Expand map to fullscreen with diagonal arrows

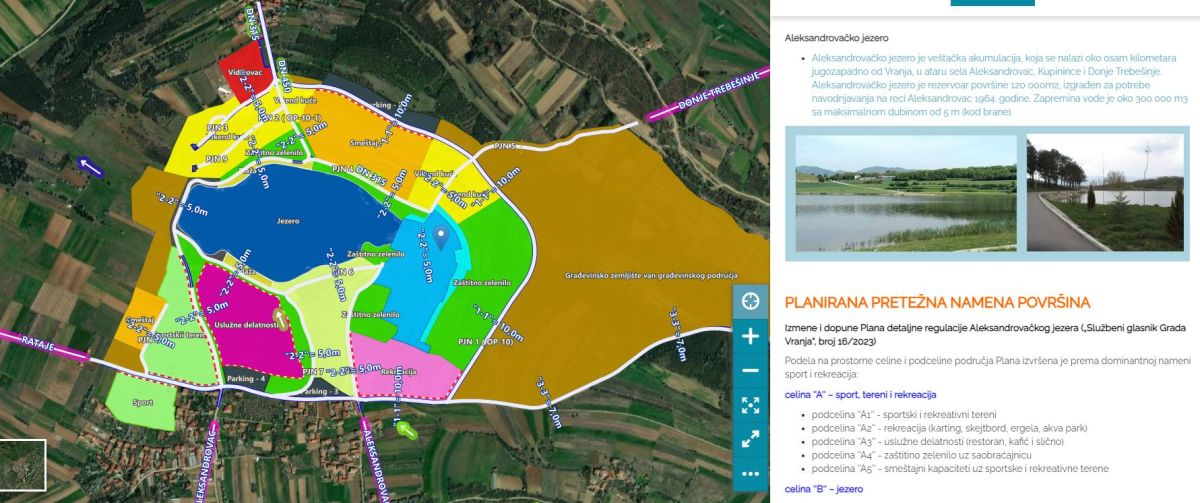click(751, 439)
